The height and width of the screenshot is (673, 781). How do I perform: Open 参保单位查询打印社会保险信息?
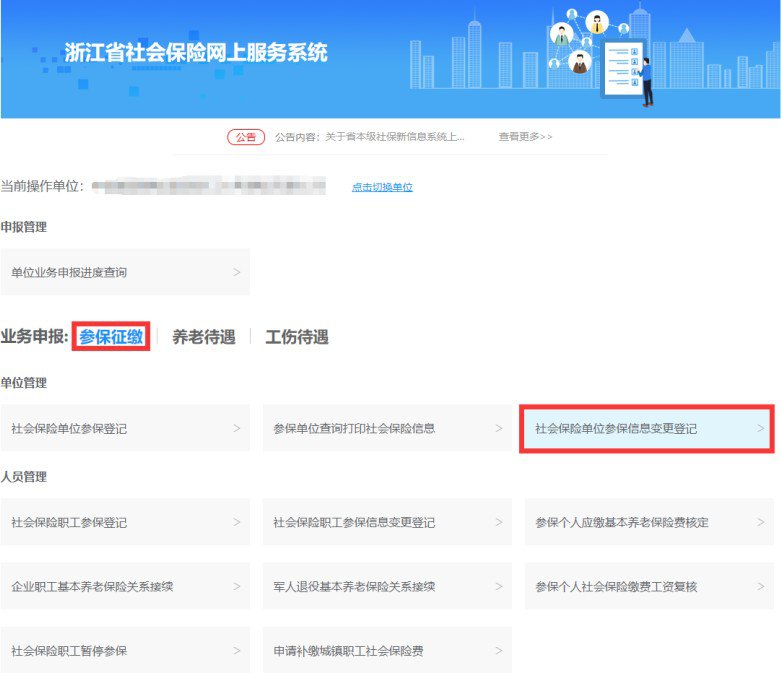pyautogui.click(x=387, y=428)
